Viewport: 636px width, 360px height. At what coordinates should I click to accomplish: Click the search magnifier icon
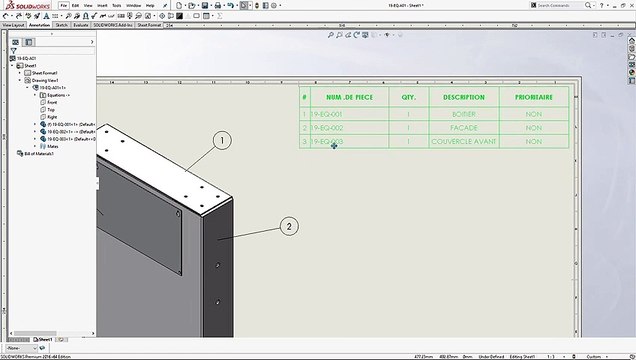[588, 5]
